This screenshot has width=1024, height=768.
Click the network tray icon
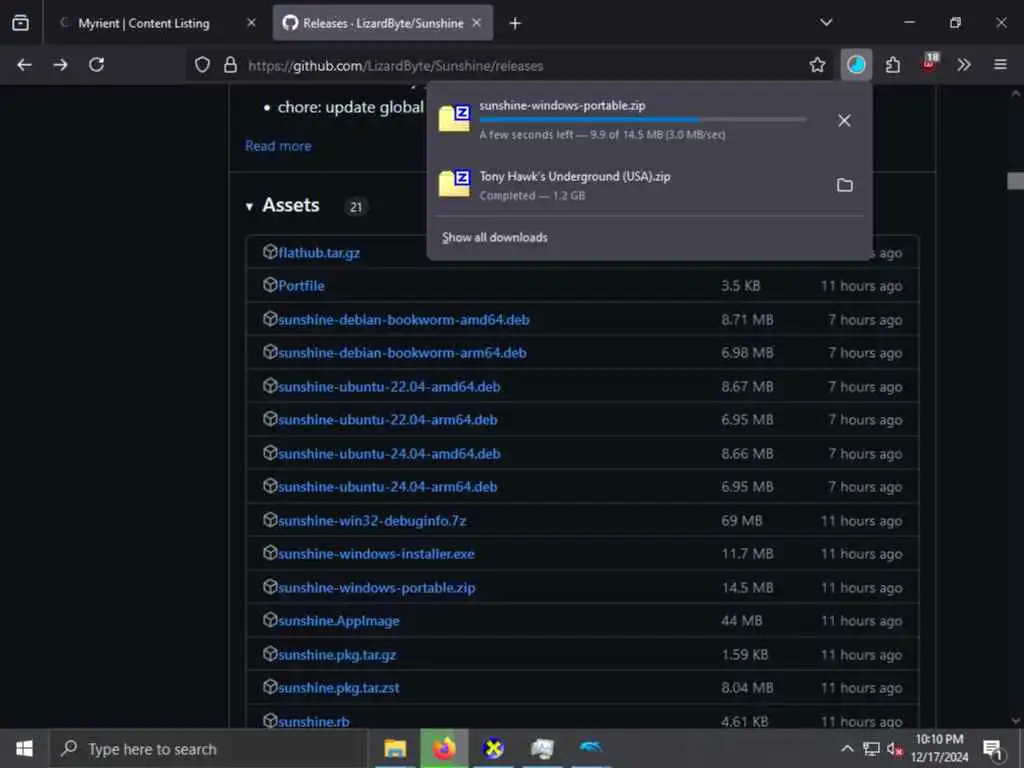click(871, 749)
